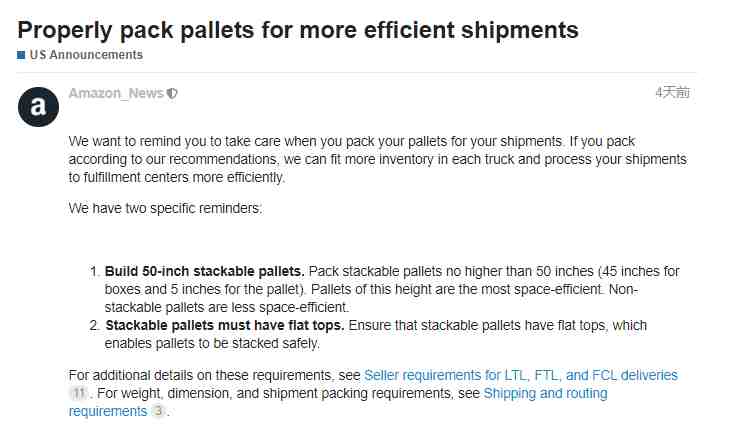This screenshot has height=432, width=738.
Task: Click the 3 click-count badge
Action: point(159,411)
